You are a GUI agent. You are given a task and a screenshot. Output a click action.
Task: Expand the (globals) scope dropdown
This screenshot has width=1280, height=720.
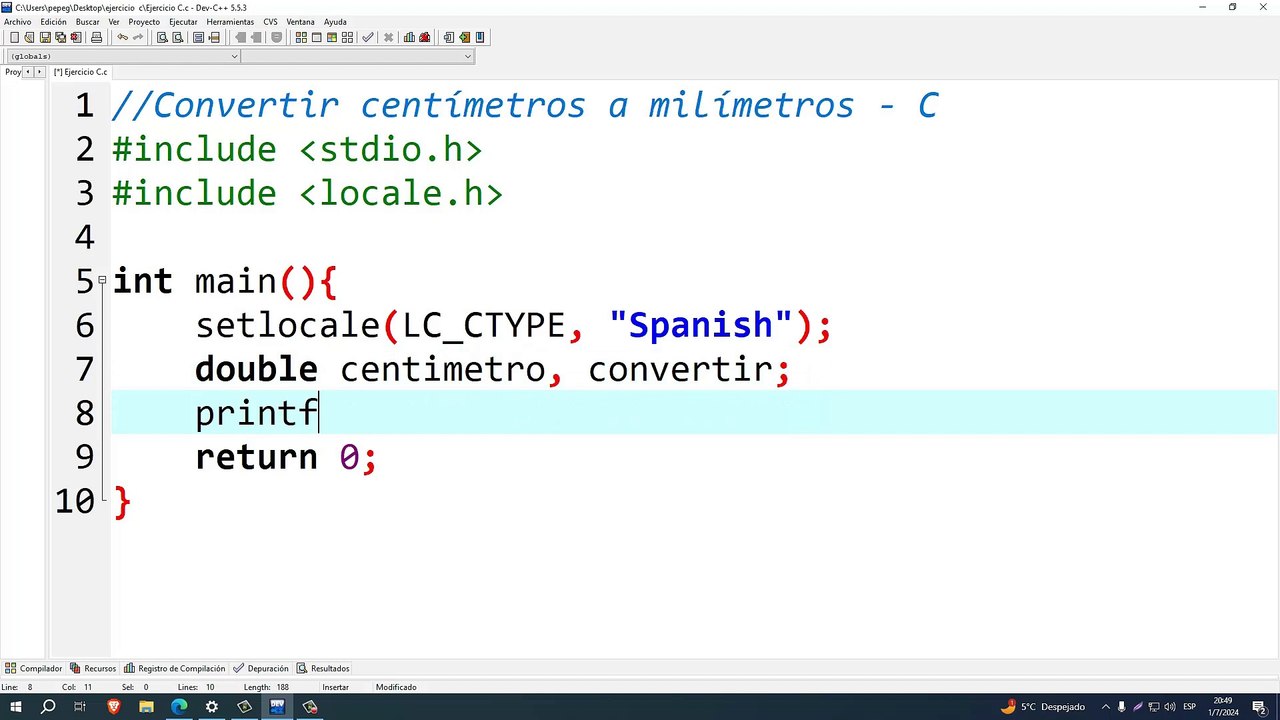coord(235,56)
